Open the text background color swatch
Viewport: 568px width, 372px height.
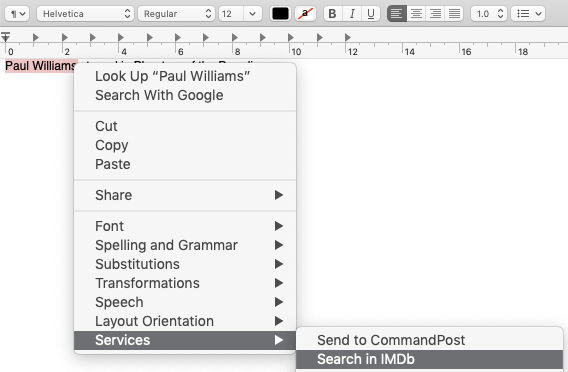[305, 14]
